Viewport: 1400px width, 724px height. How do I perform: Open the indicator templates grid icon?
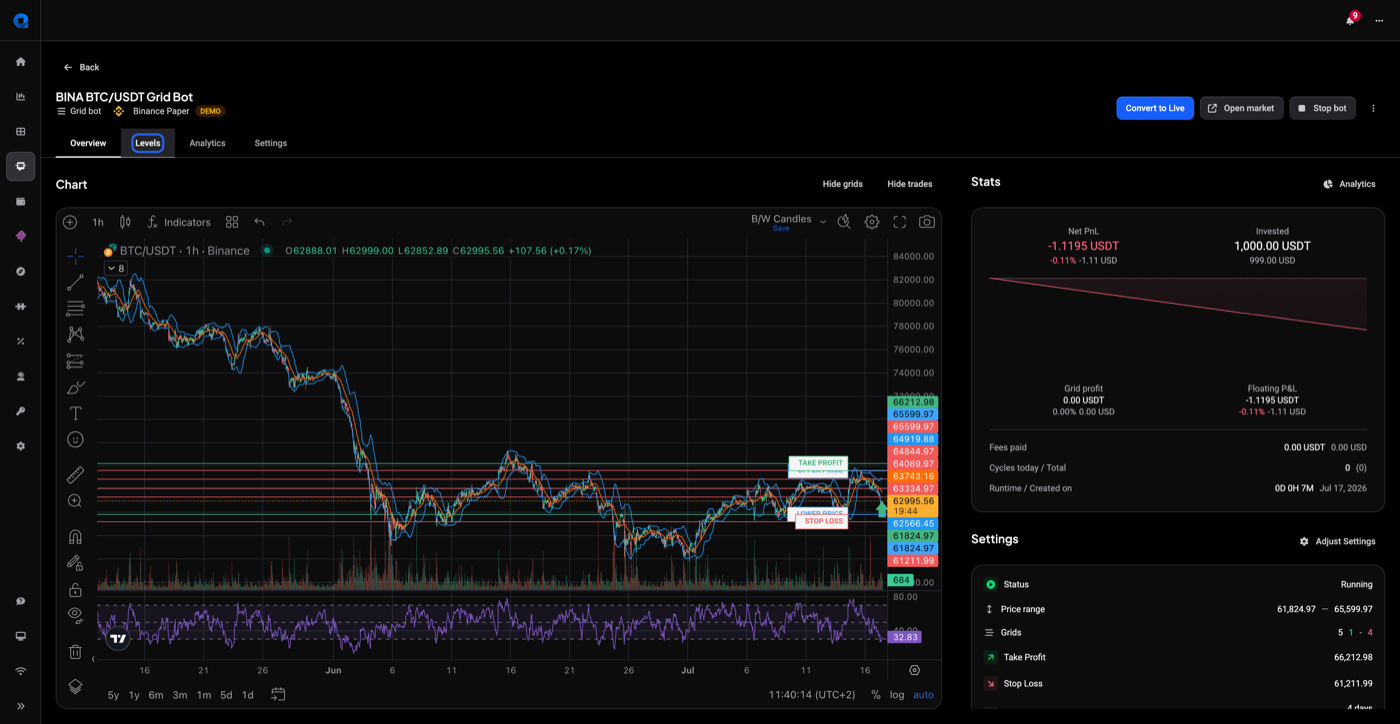(232, 222)
